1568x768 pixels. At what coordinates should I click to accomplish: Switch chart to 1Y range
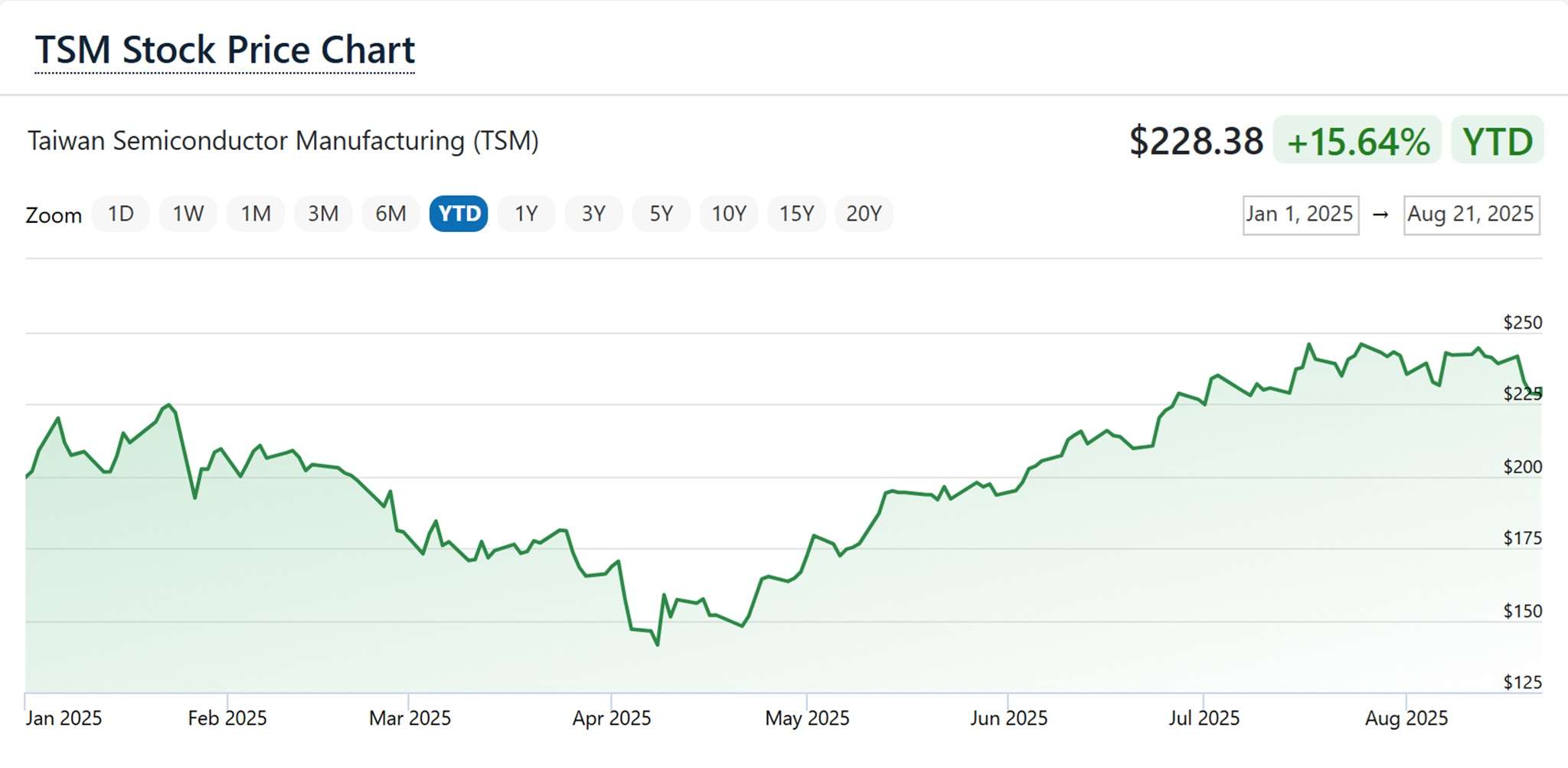[x=526, y=214]
